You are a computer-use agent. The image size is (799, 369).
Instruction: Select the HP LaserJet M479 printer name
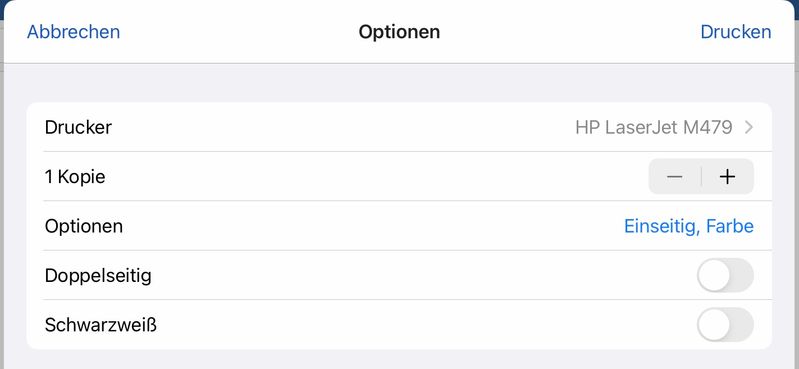tap(654, 127)
